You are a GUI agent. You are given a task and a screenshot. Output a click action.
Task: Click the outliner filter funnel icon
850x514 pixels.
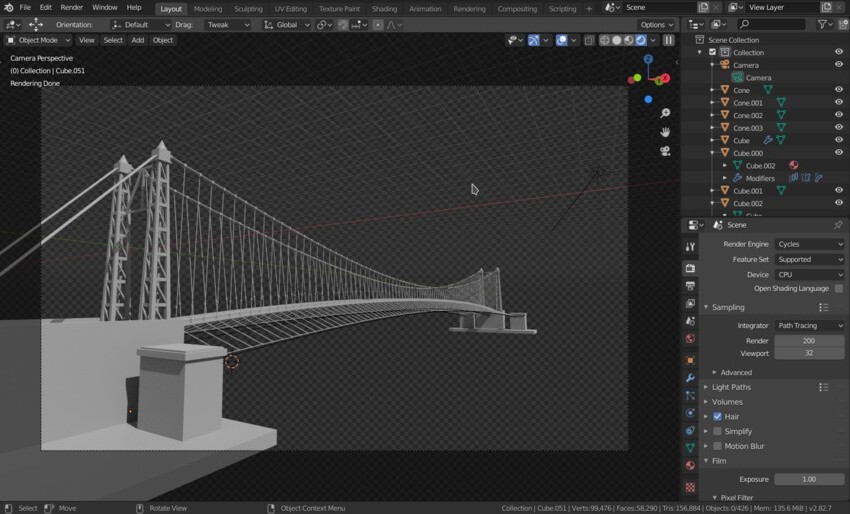coord(822,24)
